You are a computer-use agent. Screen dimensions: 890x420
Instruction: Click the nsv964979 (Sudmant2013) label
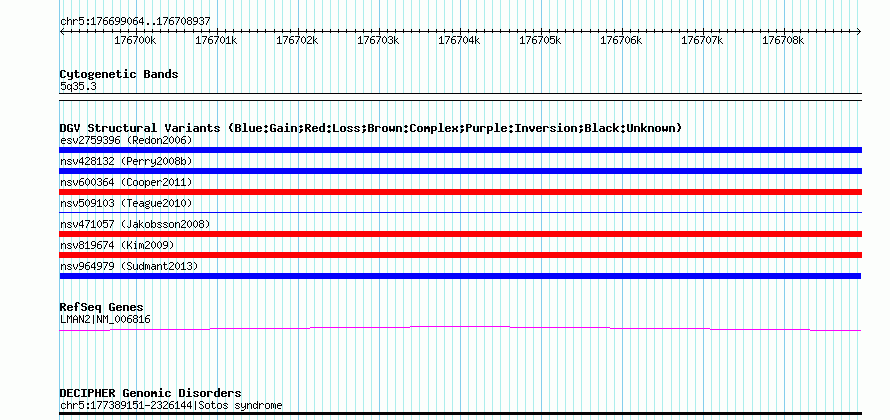pyautogui.click(x=129, y=266)
